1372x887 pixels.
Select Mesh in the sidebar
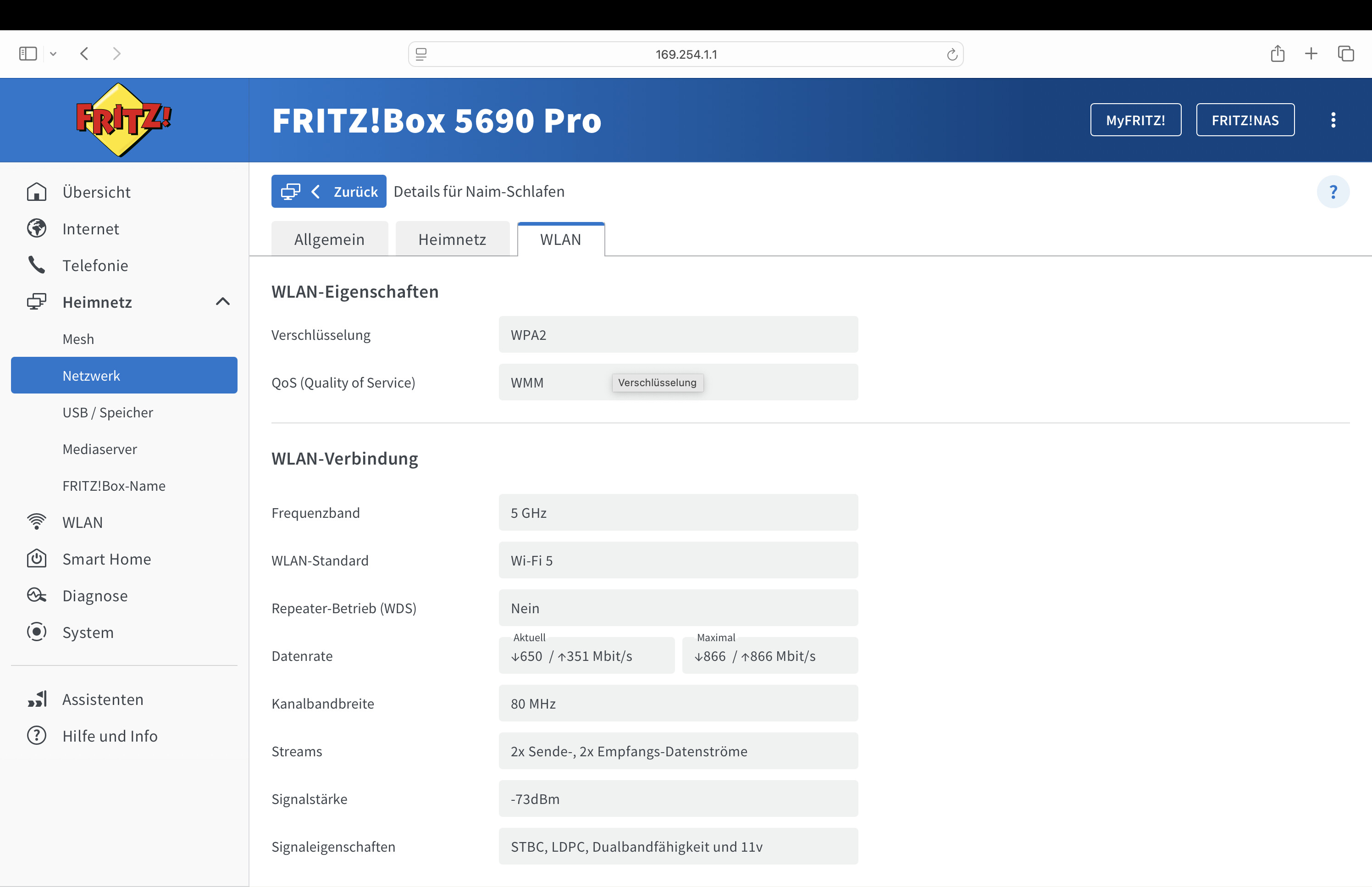(x=78, y=338)
